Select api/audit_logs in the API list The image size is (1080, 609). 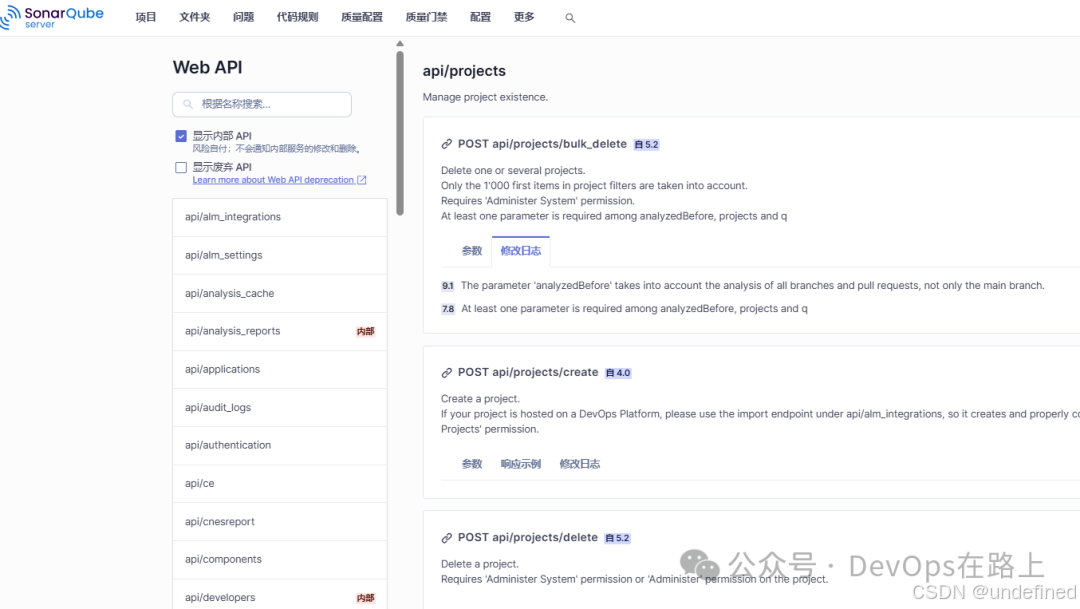(280, 408)
